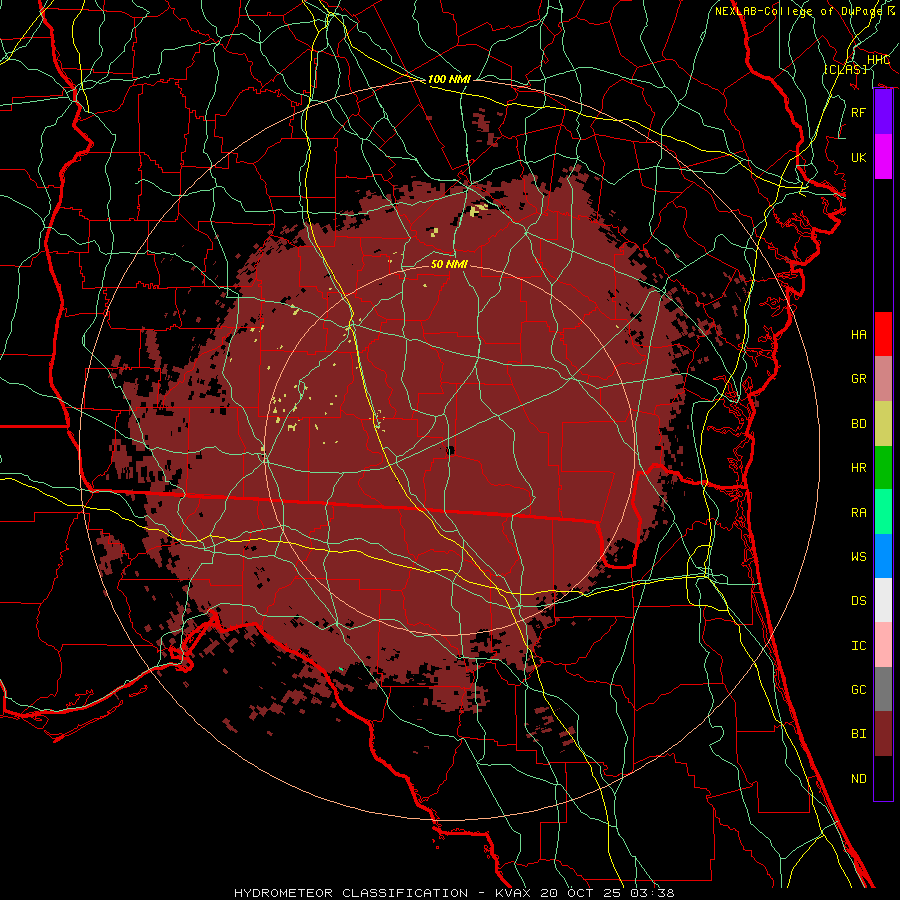Click the HR green legend color swatch
Image resolution: width=900 pixels, height=900 pixels.
[x=883, y=467]
